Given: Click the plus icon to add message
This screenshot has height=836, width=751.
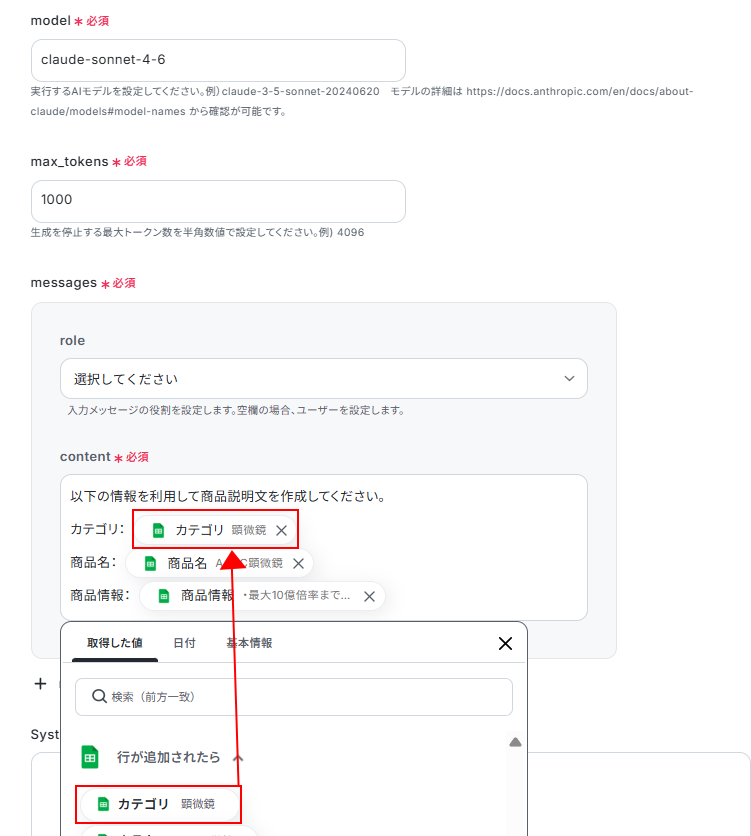Looking at the screenshot, I should (41, 684).
